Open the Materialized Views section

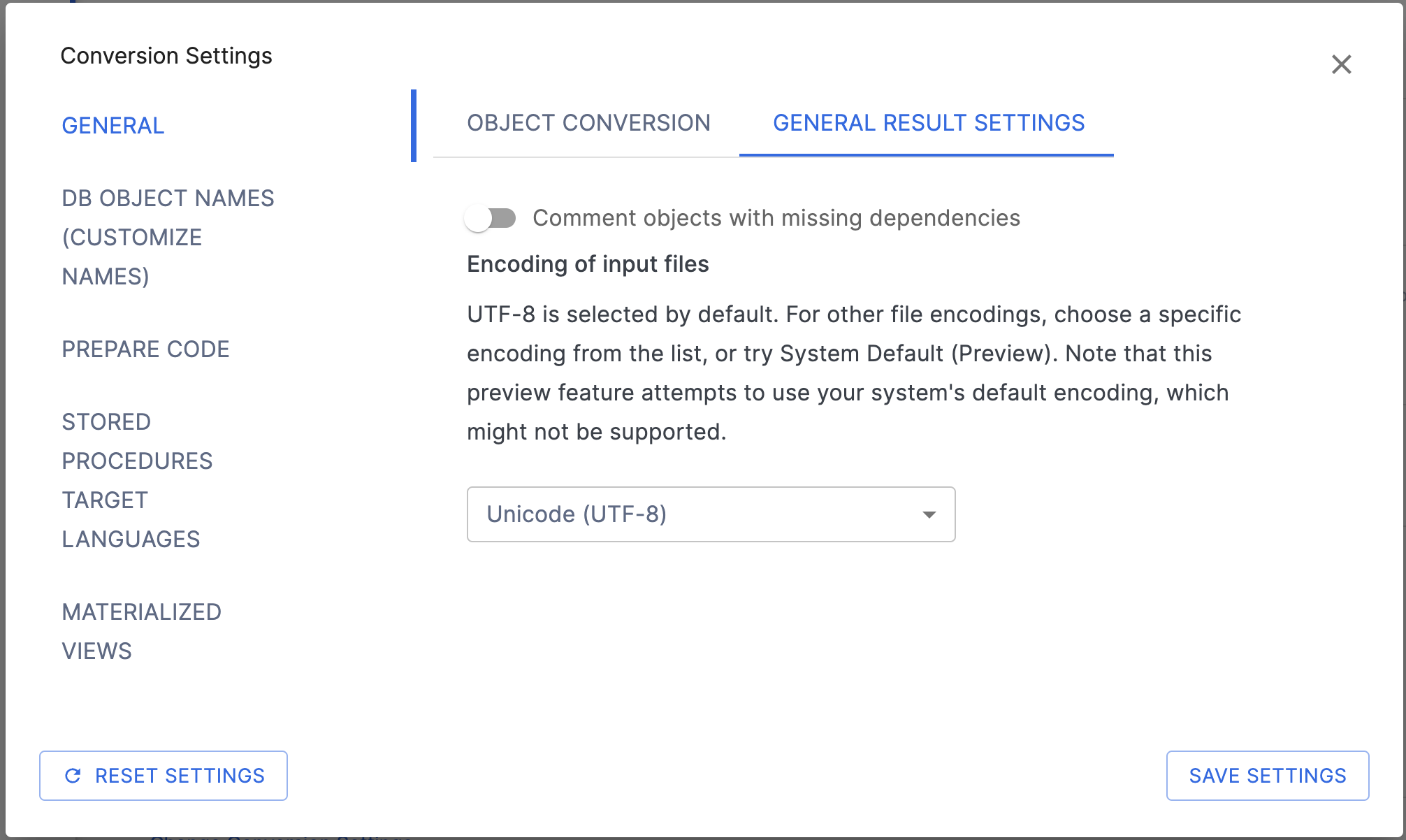[141, 632]
